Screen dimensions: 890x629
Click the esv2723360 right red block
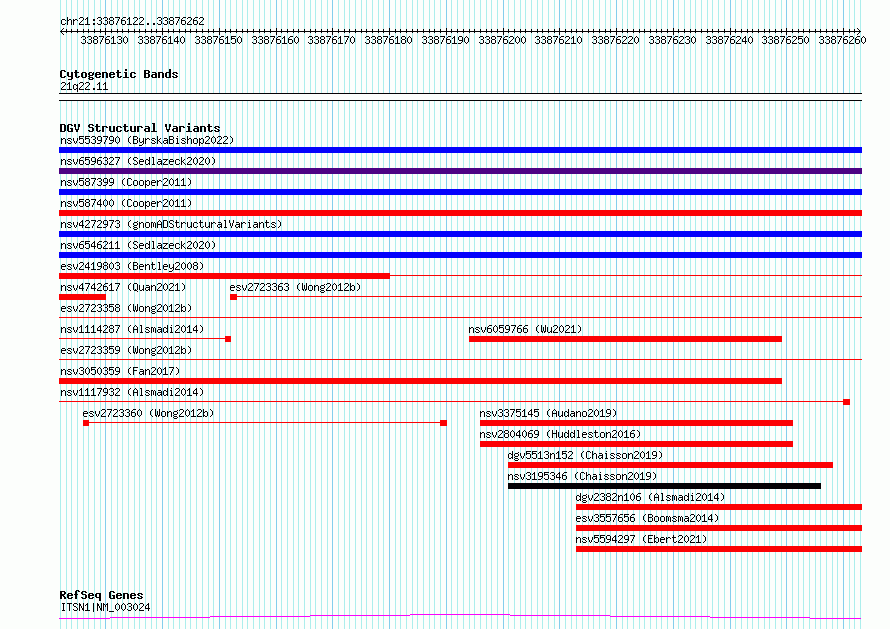pyautogui.click(x=444, y=423)
